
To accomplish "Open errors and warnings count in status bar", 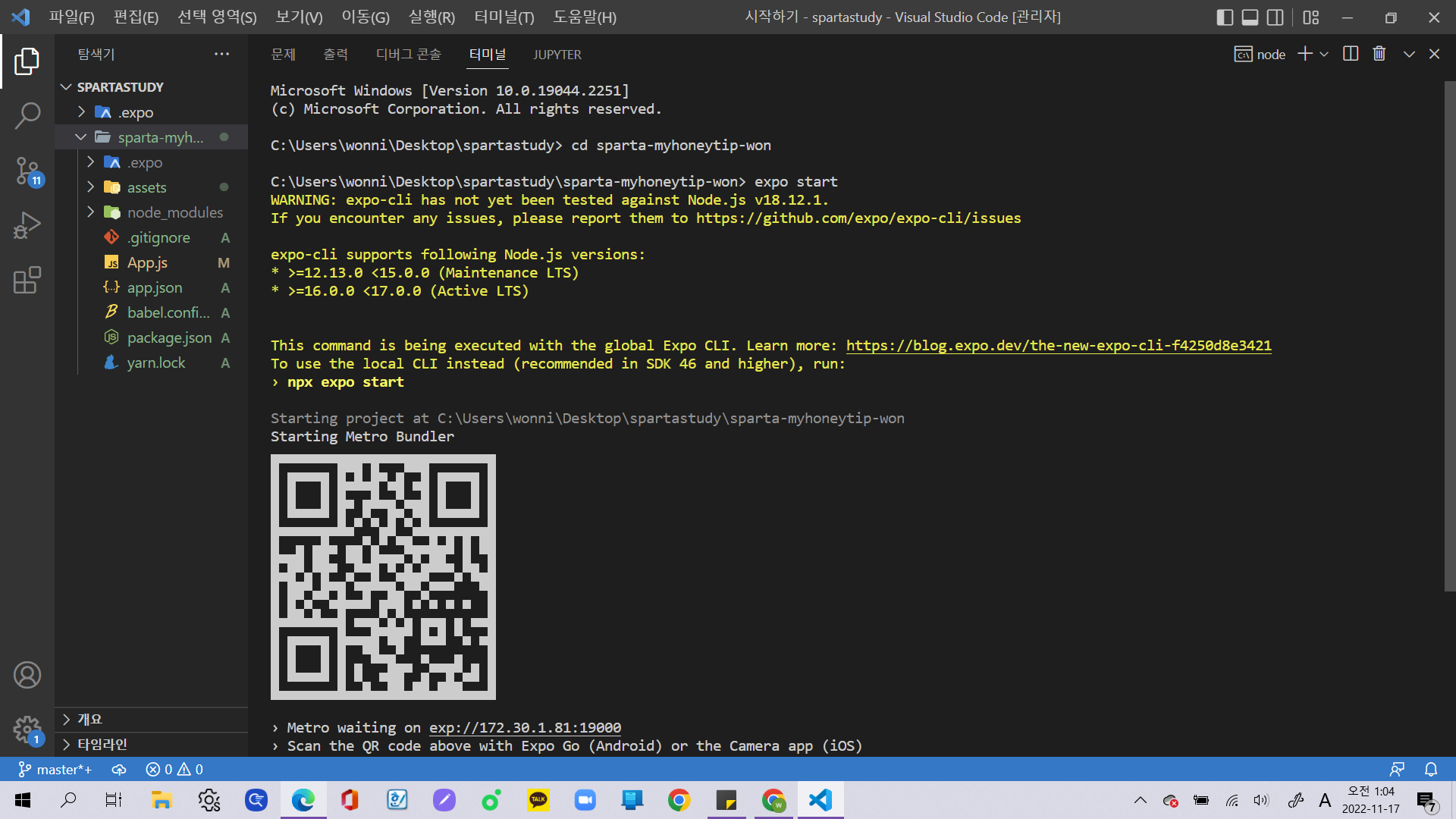I will click(174, 770).
